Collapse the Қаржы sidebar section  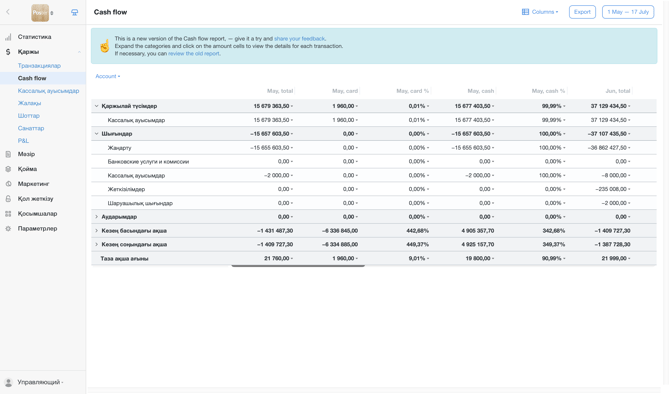(79, 52)
